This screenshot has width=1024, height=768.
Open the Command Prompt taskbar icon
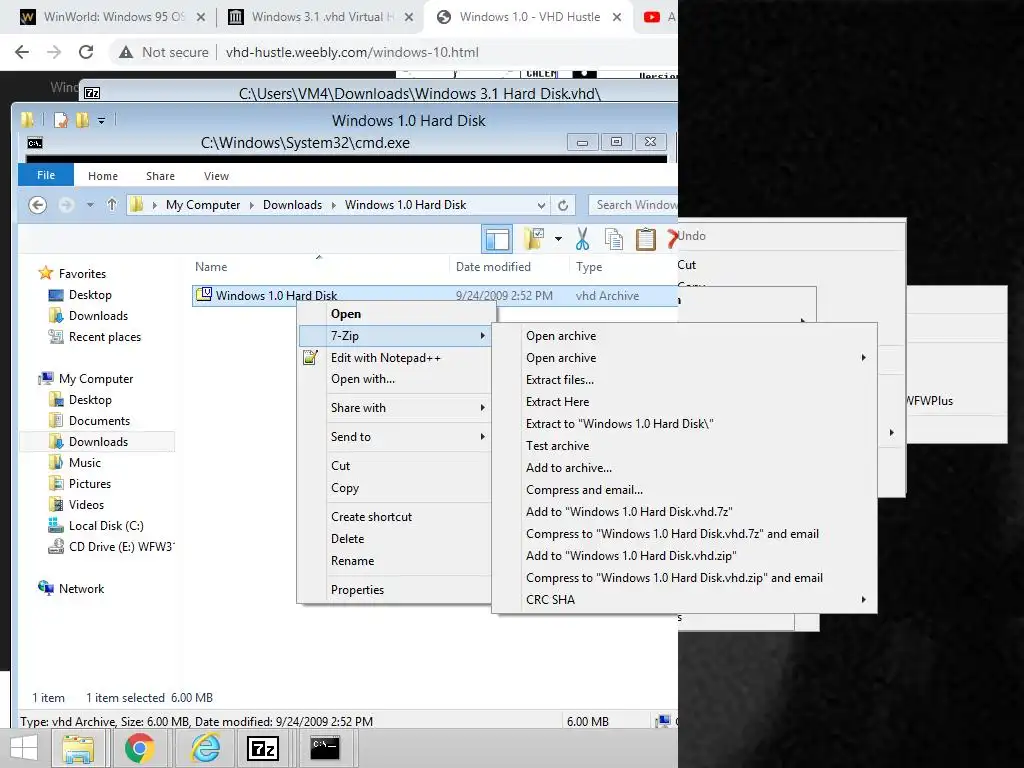(x=325, y=748)
